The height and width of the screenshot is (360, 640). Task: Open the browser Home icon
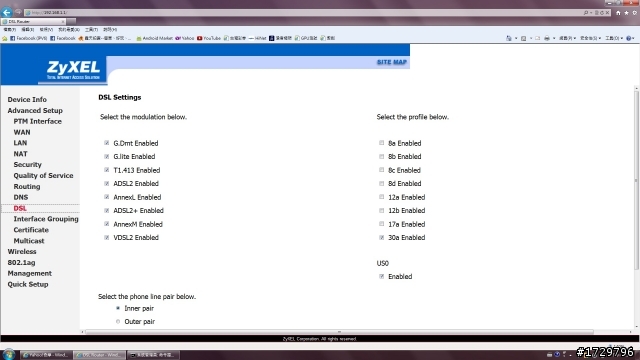618,13
